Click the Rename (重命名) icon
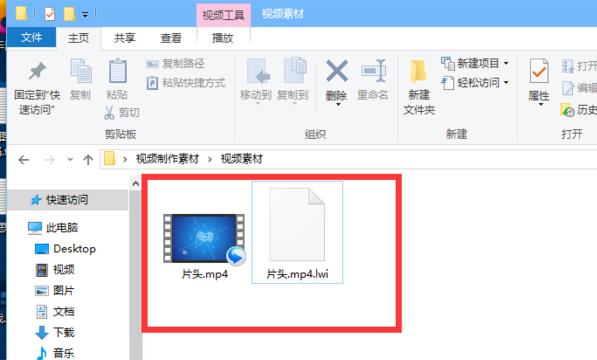The width and height of the screenshot is (597, 360). 373,71
